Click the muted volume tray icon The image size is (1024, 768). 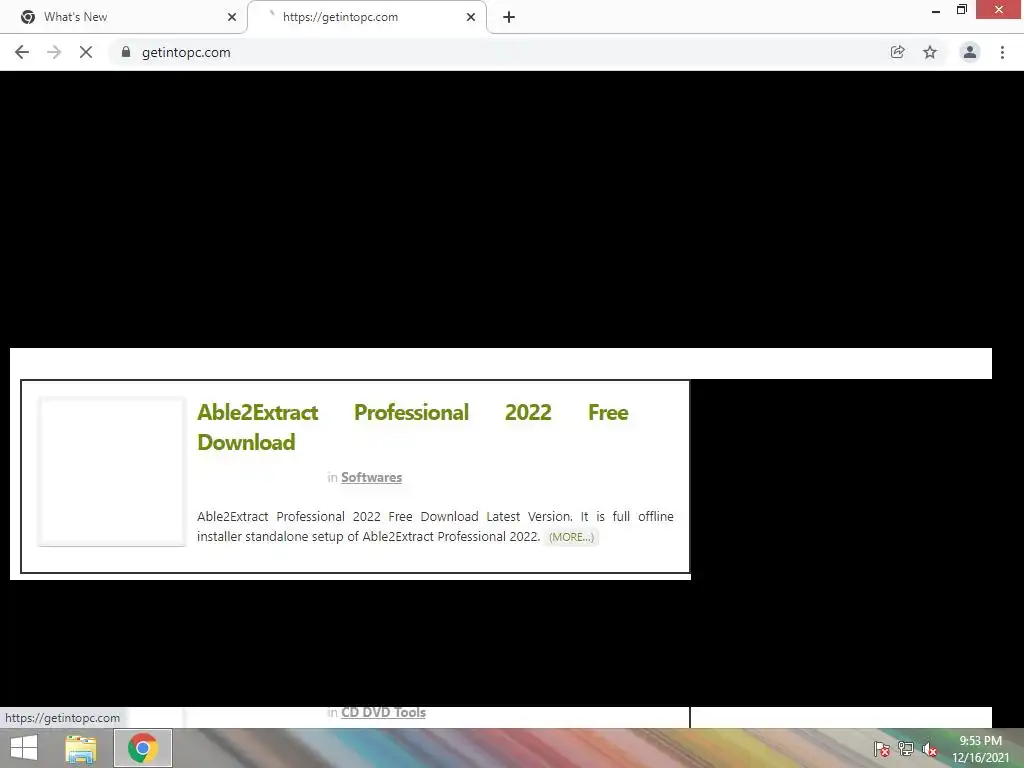(x=929, y=749)
